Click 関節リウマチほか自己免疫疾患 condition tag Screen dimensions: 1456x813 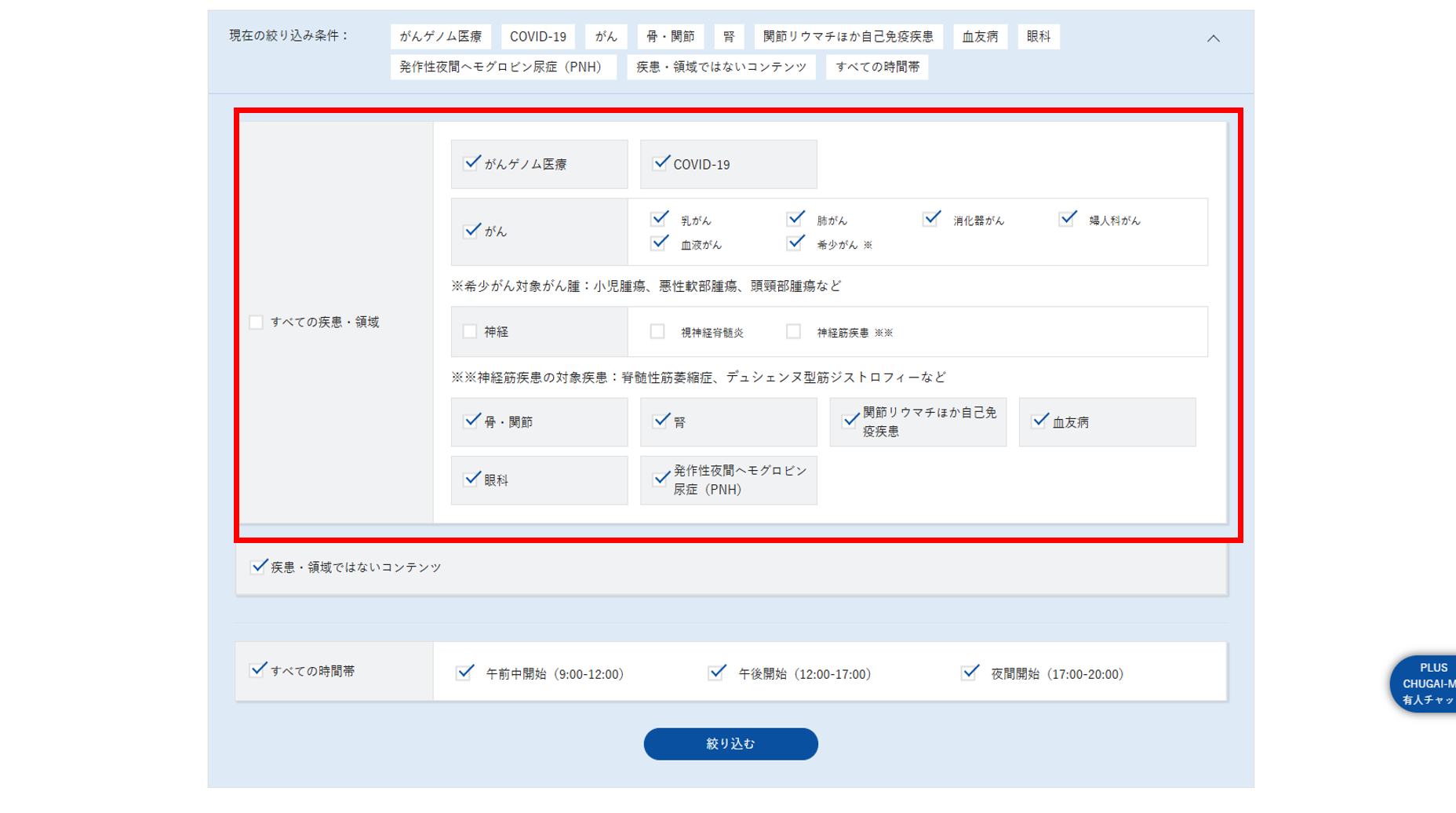(x=848, y=36)
